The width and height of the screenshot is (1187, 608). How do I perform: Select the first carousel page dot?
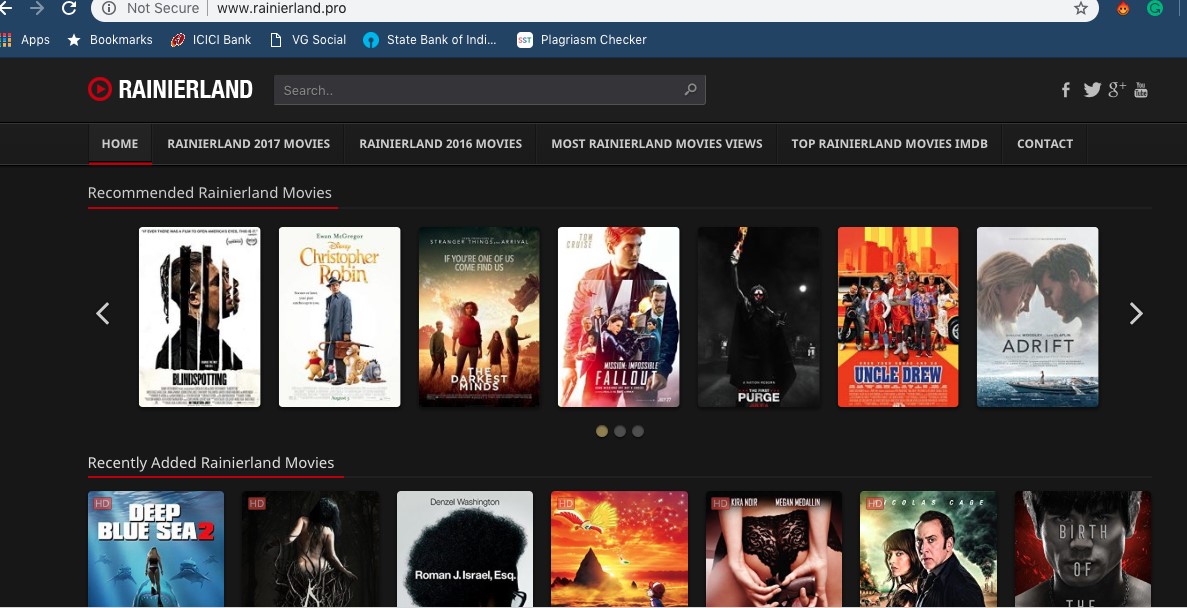[x=602, y=431]
